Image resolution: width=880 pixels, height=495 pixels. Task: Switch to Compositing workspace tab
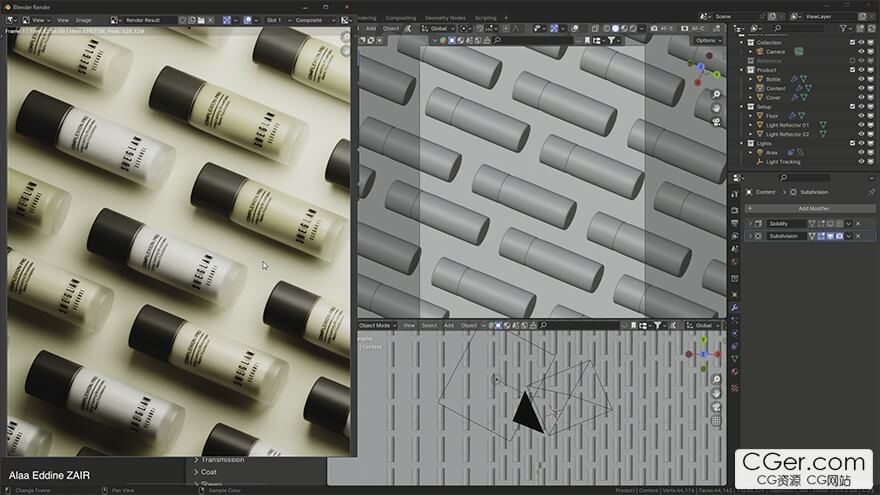point(401,18)
